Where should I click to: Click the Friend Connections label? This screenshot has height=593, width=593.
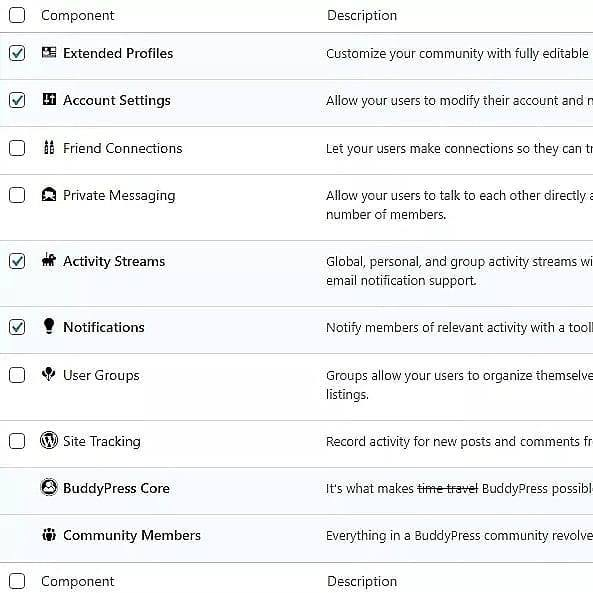(x=123, y=148)
